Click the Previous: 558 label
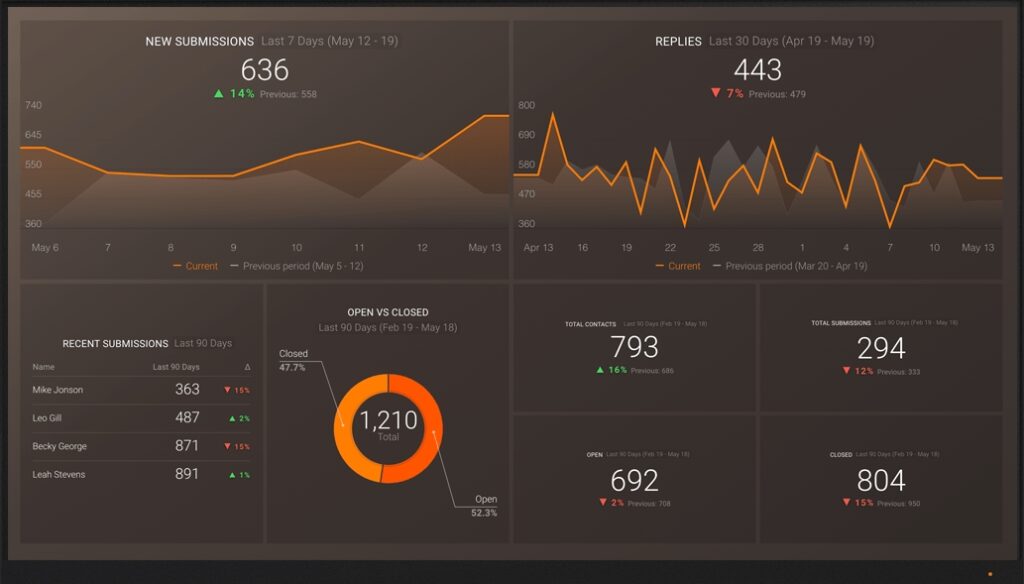Image resolution: width=1024 pixels, height=584 pixels. point(288,94)
